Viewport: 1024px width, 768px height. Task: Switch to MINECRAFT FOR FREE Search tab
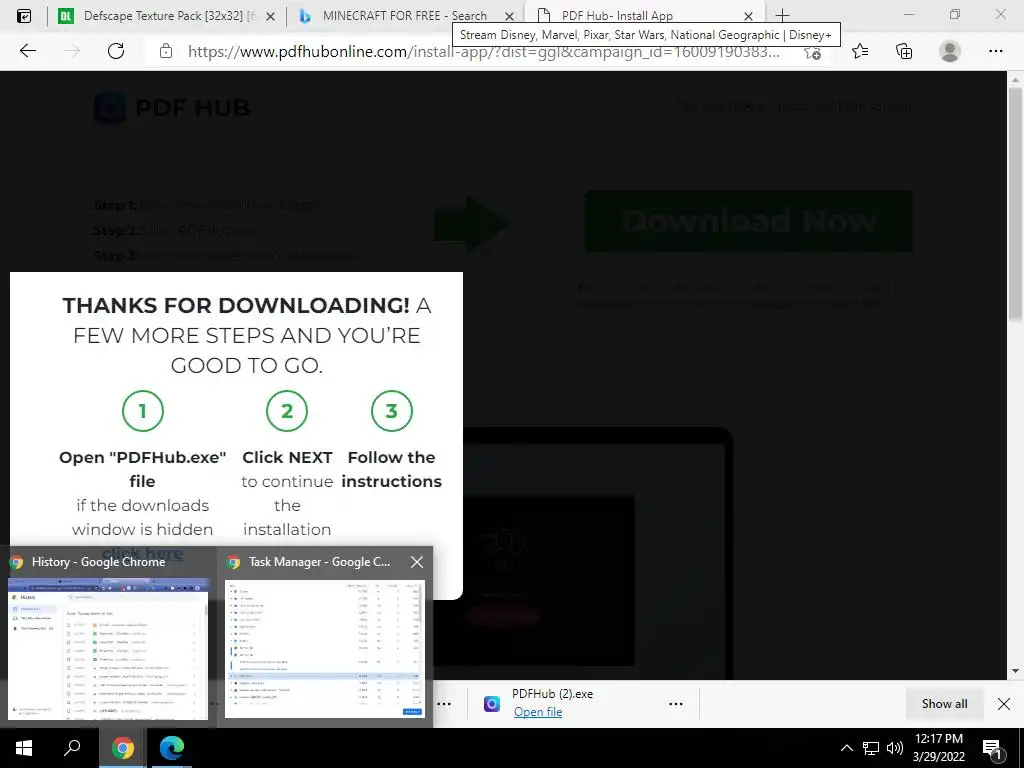coord(404,16)
